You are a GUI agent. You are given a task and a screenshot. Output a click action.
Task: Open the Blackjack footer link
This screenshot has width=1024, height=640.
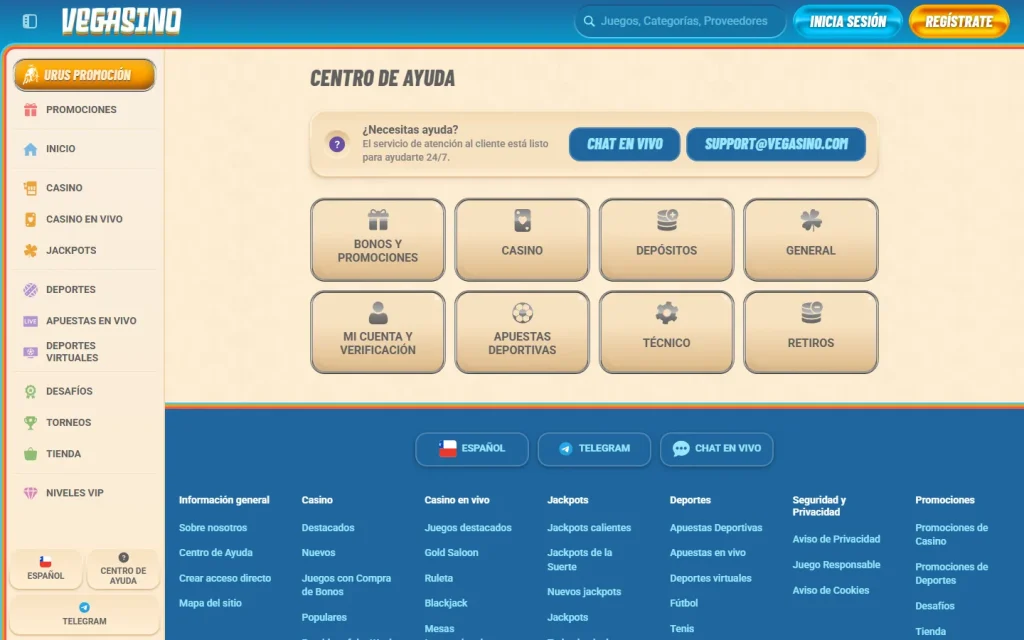click(446, 603)
